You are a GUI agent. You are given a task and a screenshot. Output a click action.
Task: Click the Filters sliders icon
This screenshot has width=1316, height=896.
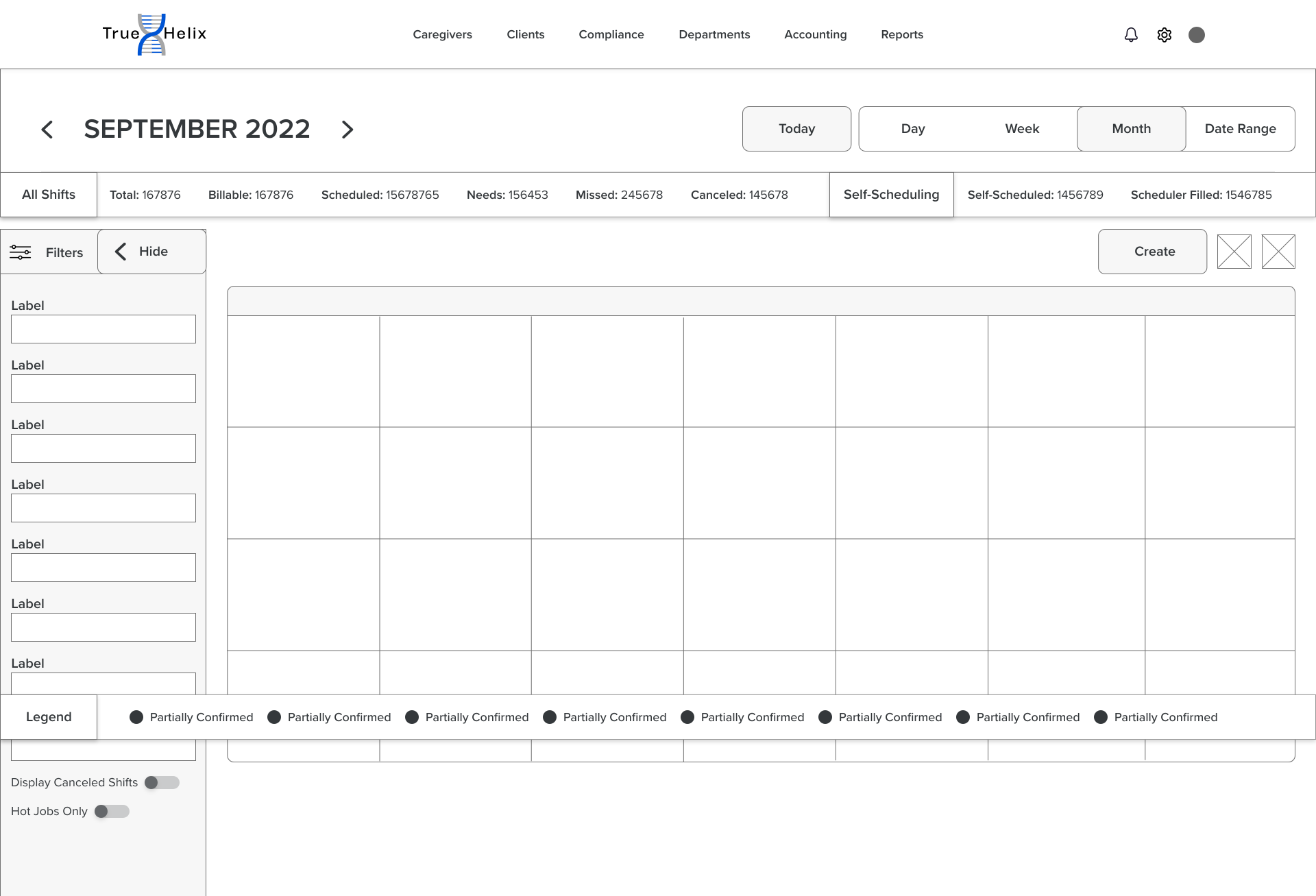coord(21,252)
